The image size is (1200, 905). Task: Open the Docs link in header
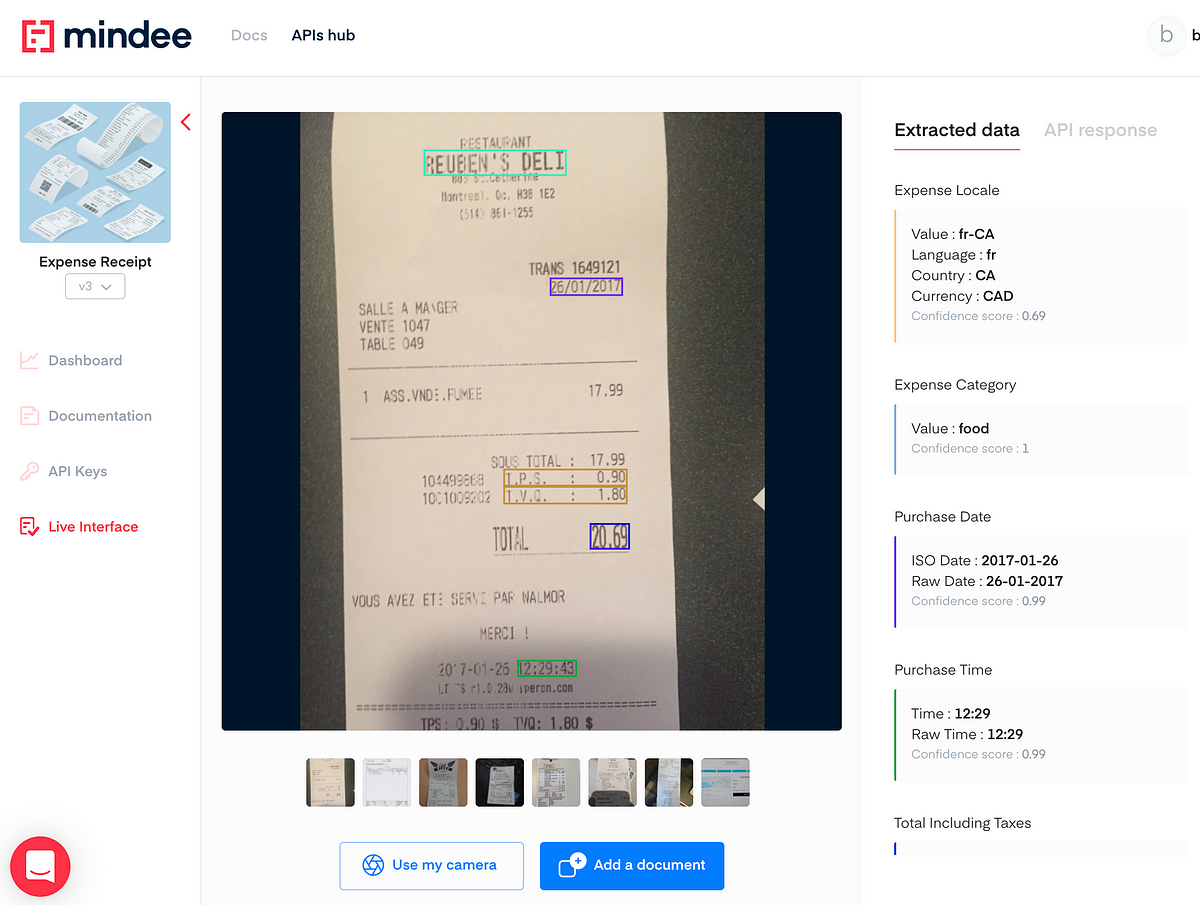coord(249,35)
